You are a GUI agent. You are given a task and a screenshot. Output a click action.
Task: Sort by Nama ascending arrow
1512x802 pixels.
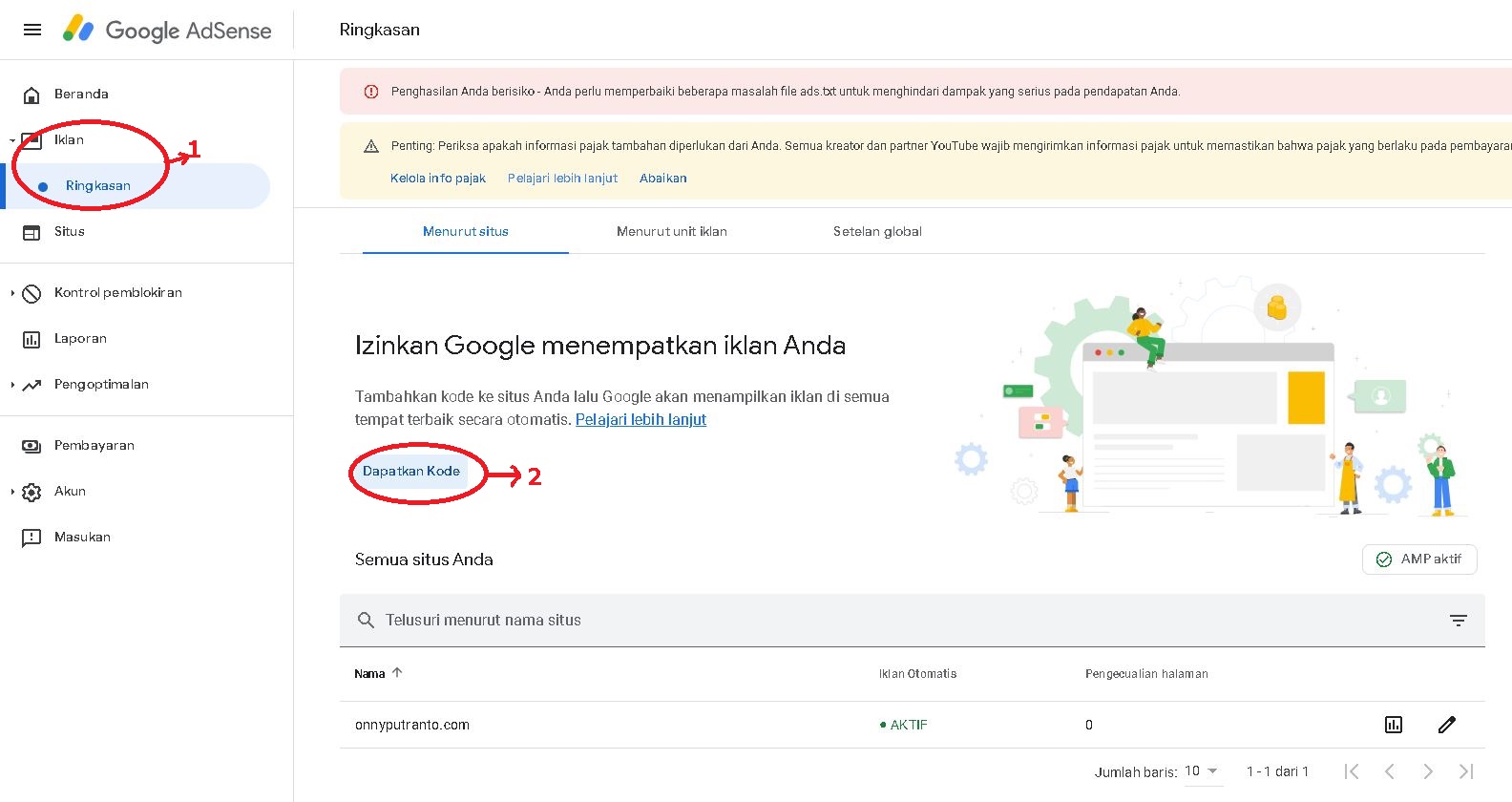397,673
